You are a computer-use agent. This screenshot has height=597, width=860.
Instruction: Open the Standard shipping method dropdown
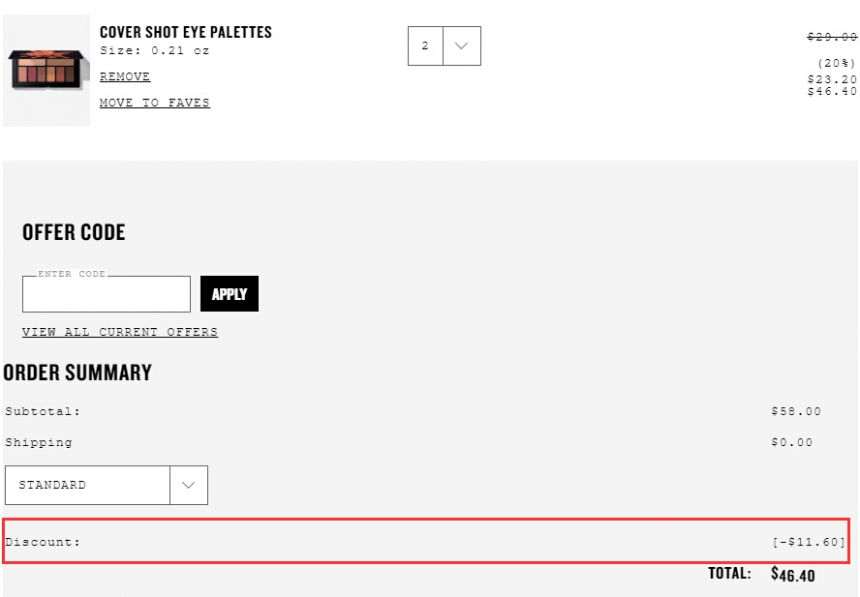(x=106, y=485)
